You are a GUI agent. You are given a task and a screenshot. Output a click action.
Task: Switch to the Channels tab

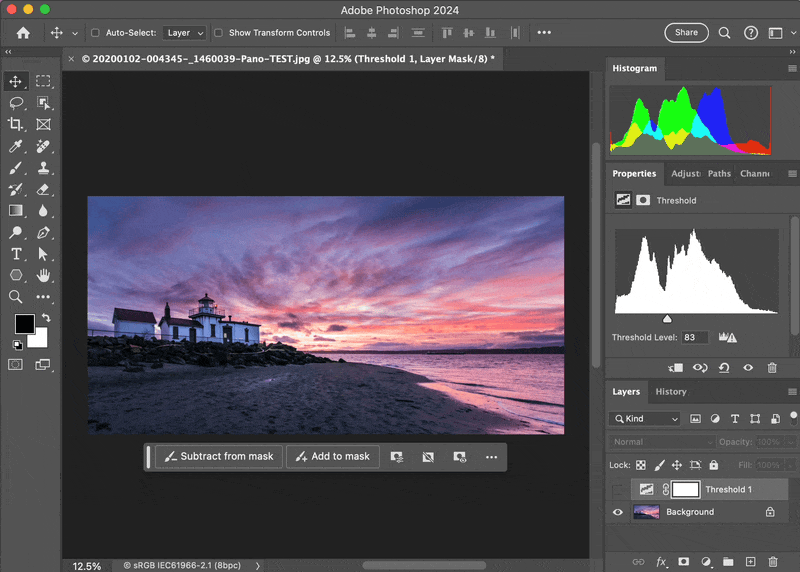755,174
